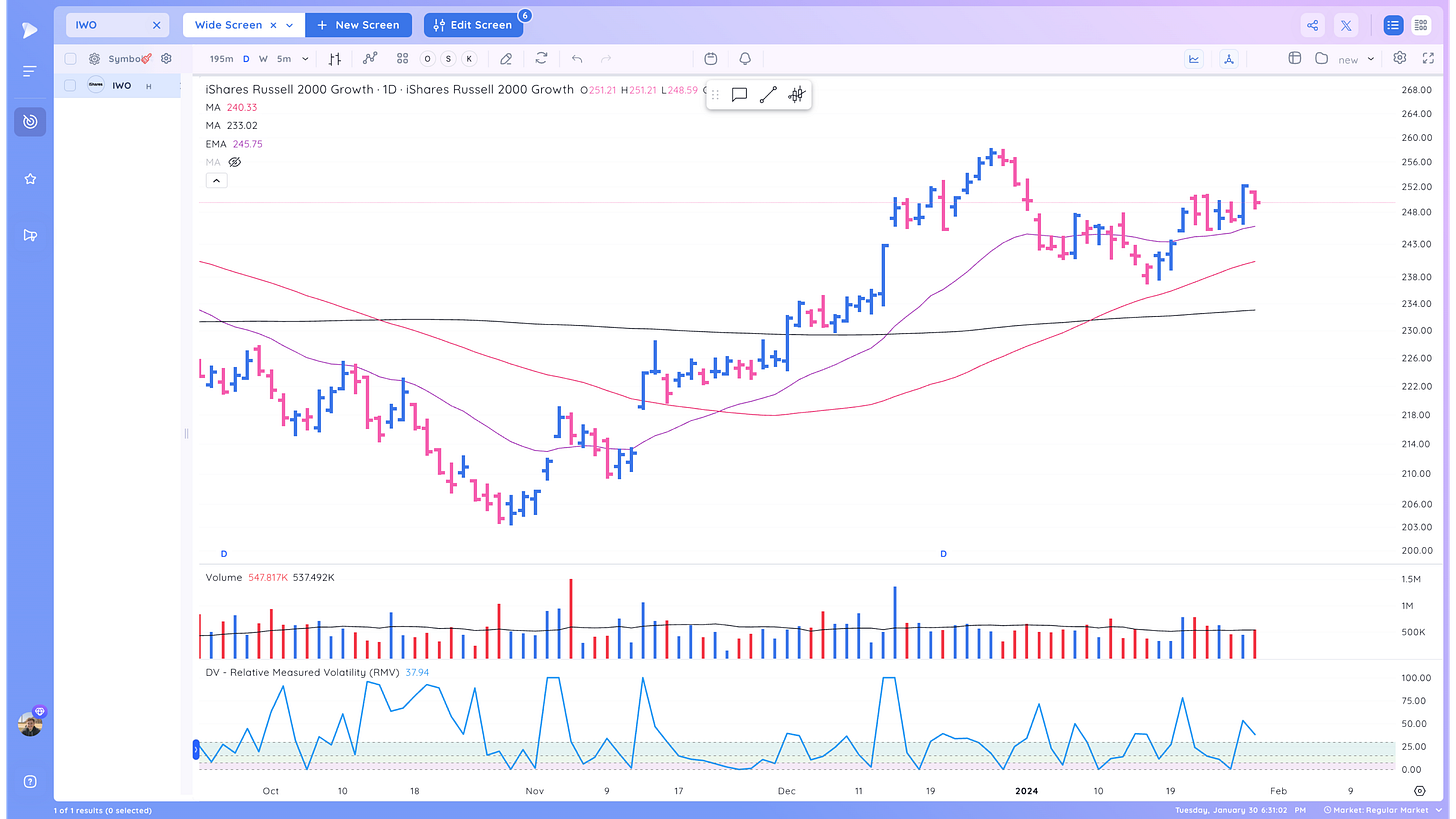This screenshot has height=819, width=1456.
Task: Switch to the multi-column grid view icon
Action: 1421,25
